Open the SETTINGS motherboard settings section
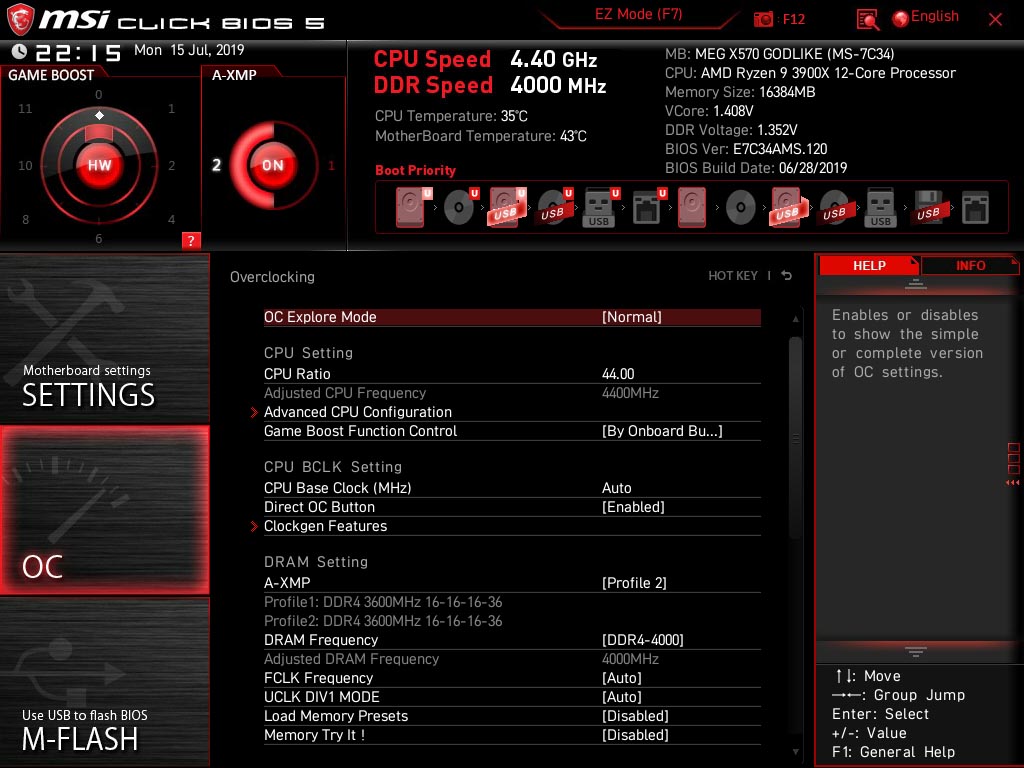 coord(104,338)
